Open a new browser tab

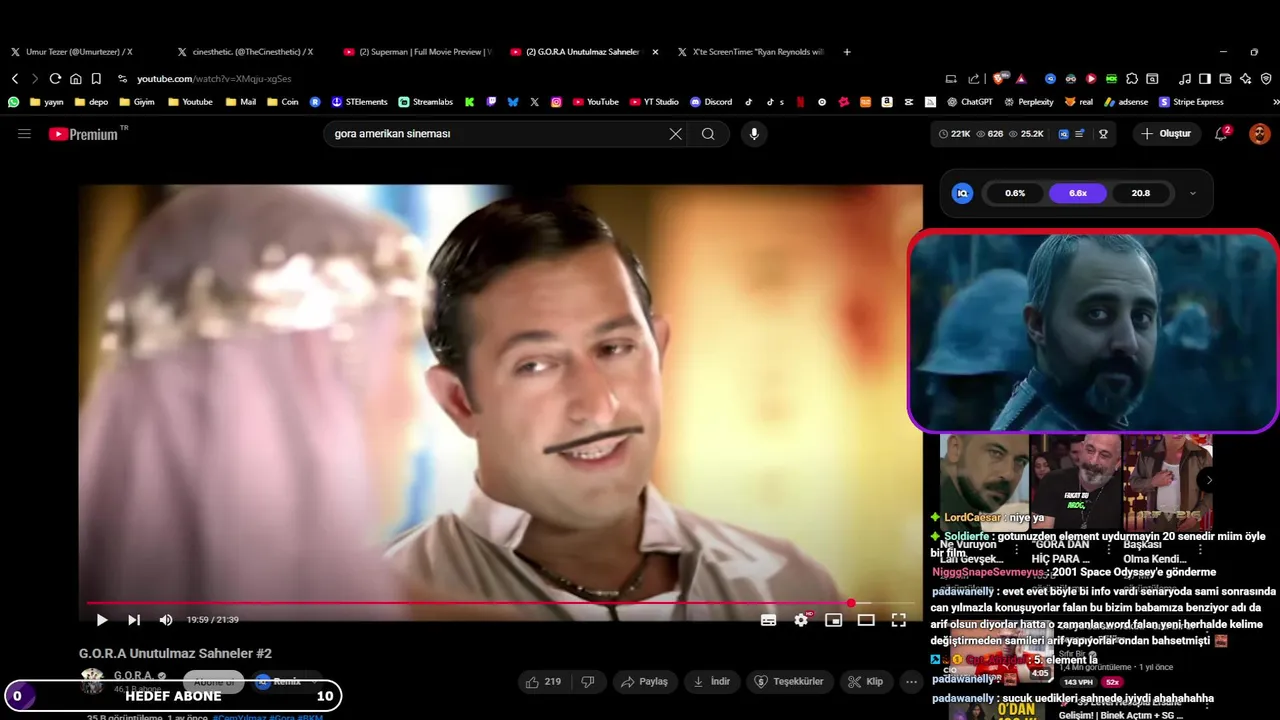pos(847,52)
